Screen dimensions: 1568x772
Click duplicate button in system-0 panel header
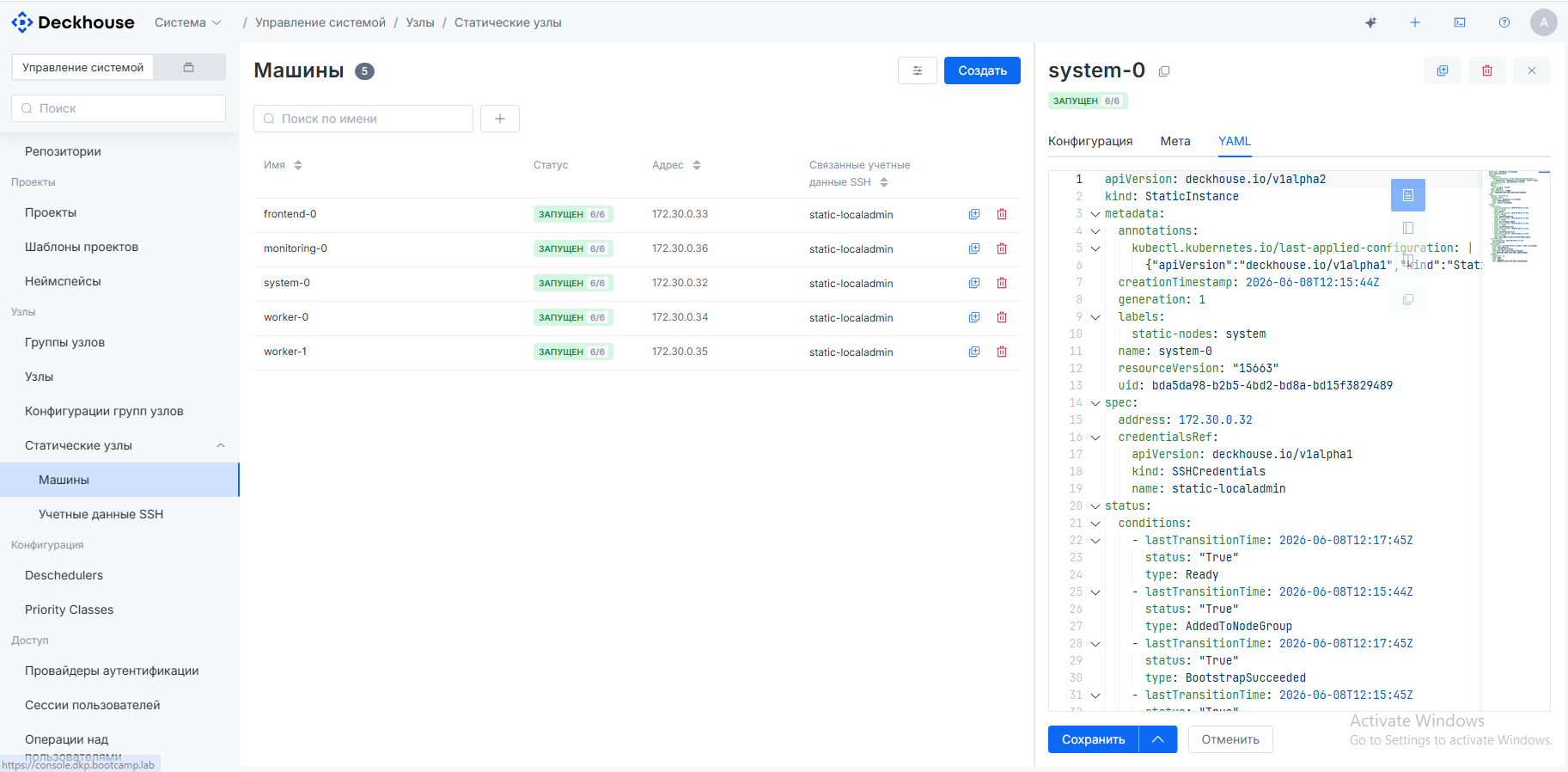point(1443,70)
